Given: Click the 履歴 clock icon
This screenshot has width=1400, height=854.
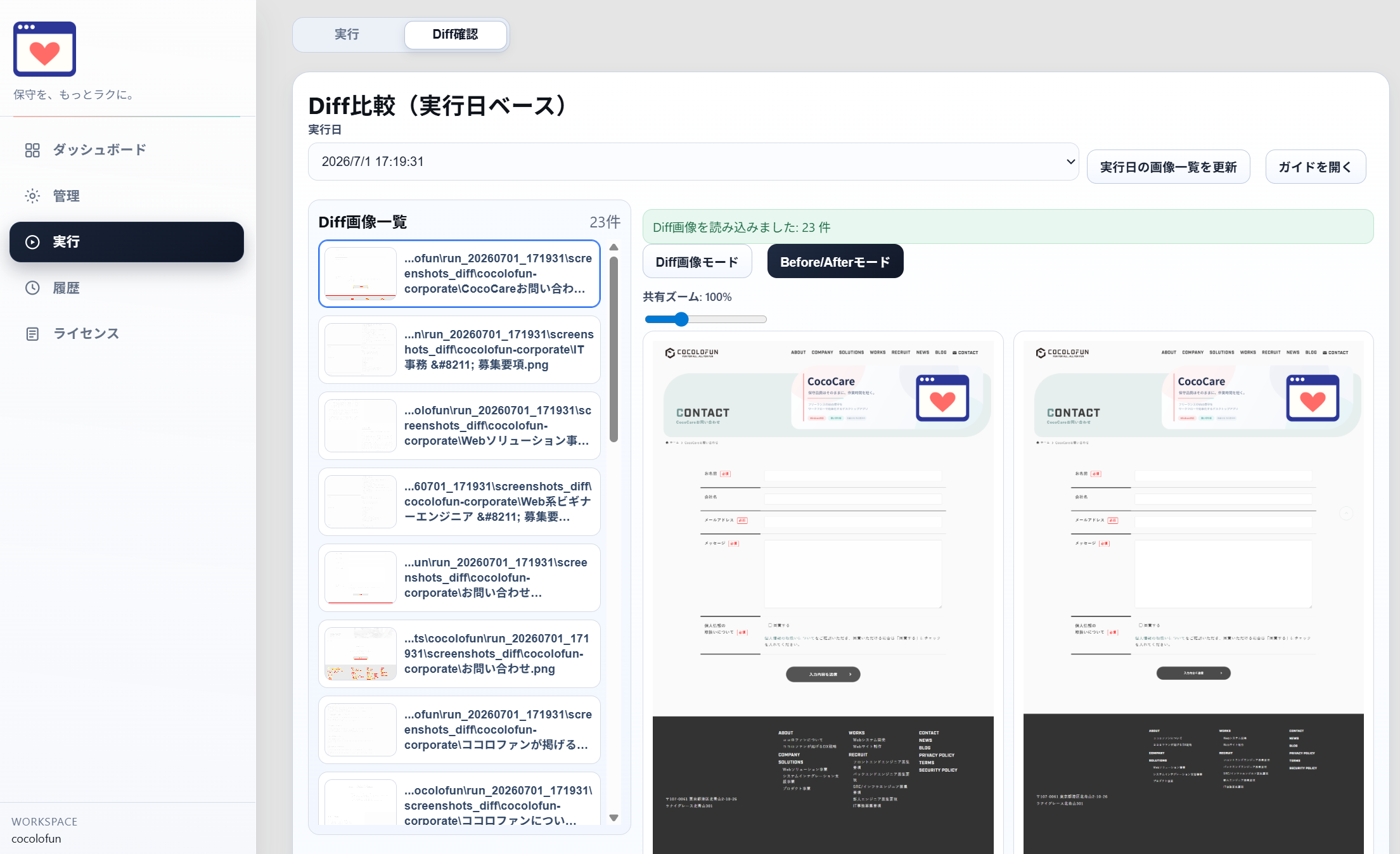Looking at the screenshot, I should (x=32, y=288).
